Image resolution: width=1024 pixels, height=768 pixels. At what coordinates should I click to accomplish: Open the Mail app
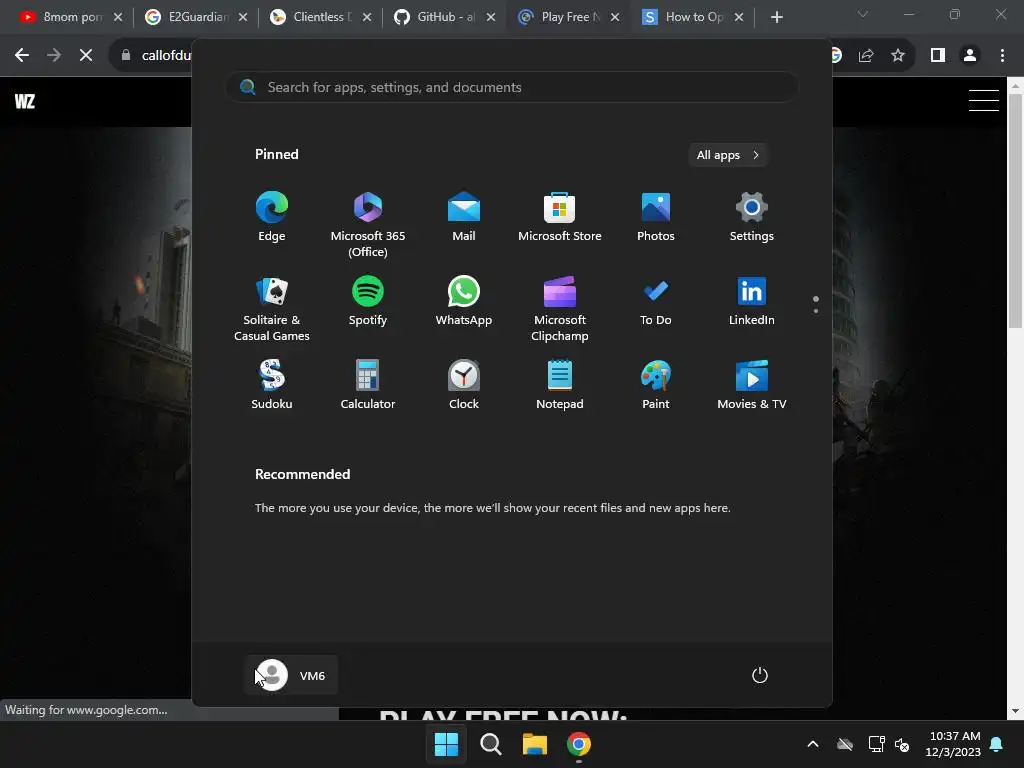pyautogui.click(x=464, y=218)
